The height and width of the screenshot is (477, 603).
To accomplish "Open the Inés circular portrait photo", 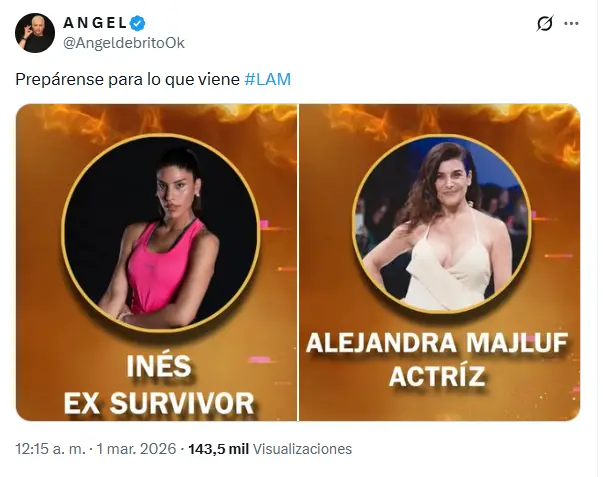I will click(x=161, y=232).
